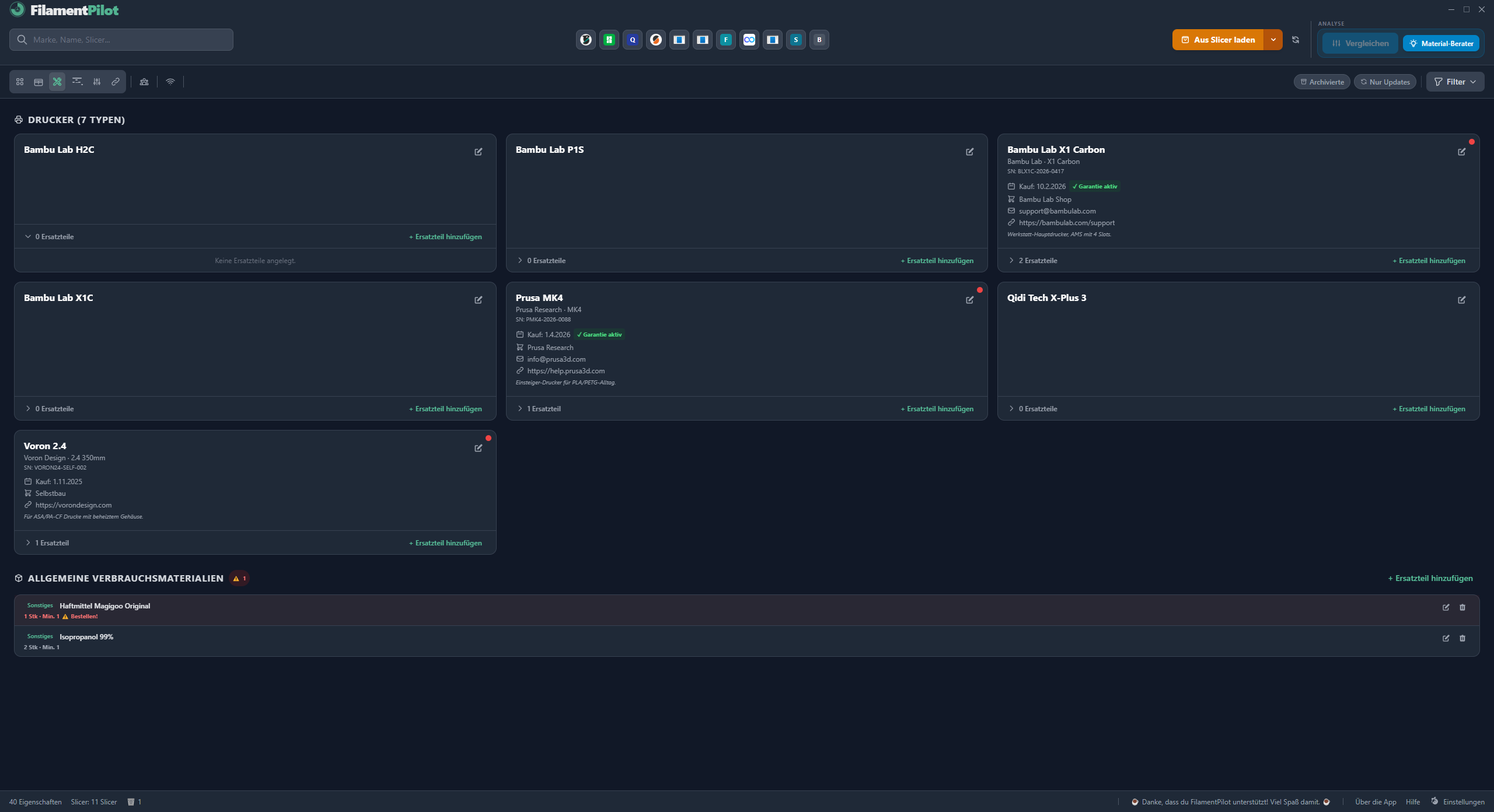Open the Vergleichen analysis tab

(1360, 43)
